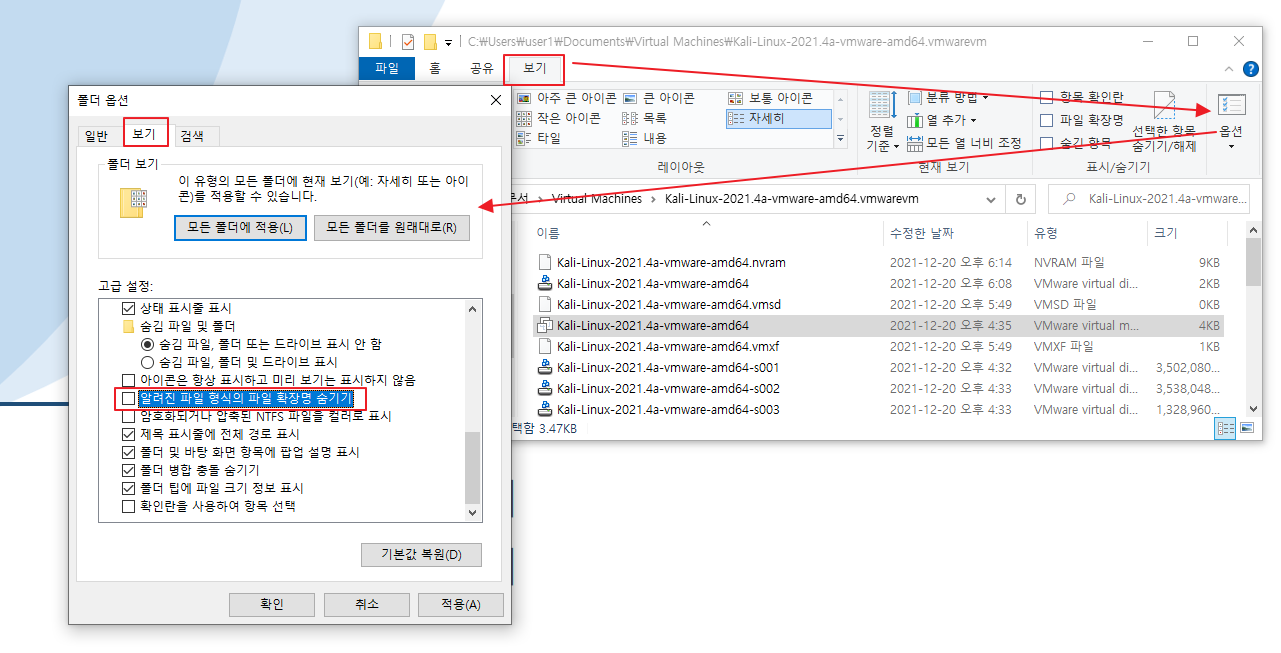Viewport: 1281px width, 653px height.
Task: Expand breadcrumb arrow after Virtual Machines
Action: pos(653,199)
